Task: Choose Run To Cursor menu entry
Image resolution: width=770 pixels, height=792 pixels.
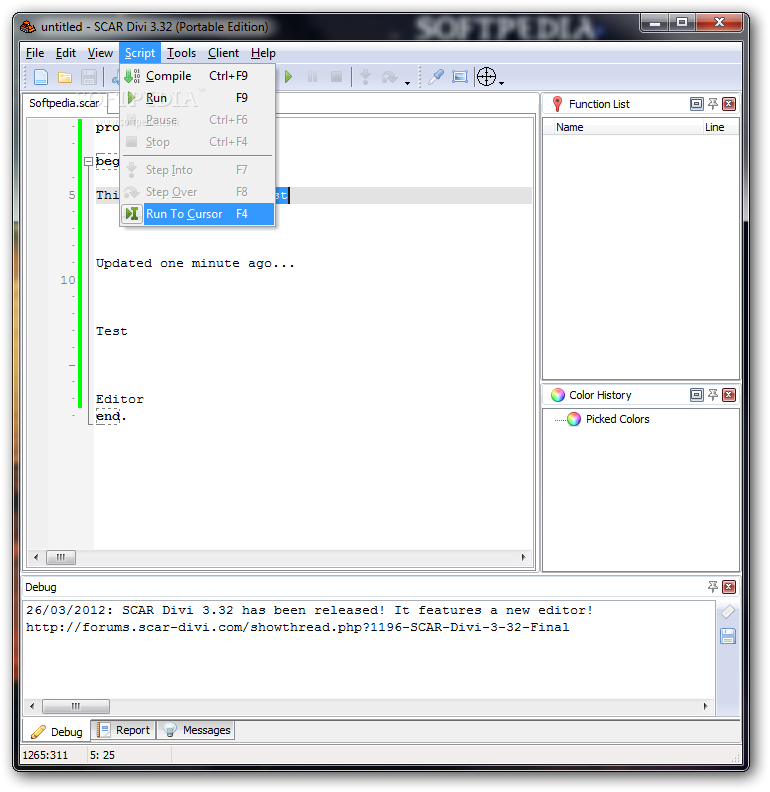Action: point(198,214)
